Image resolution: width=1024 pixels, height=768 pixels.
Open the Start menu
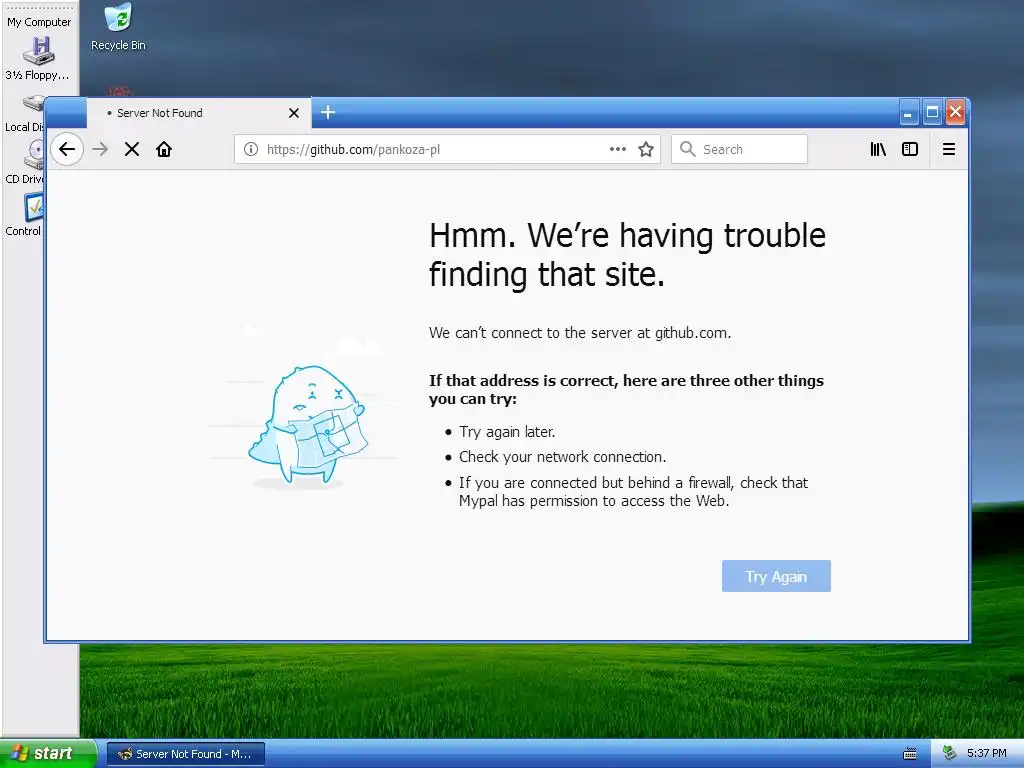coord(47,754)
